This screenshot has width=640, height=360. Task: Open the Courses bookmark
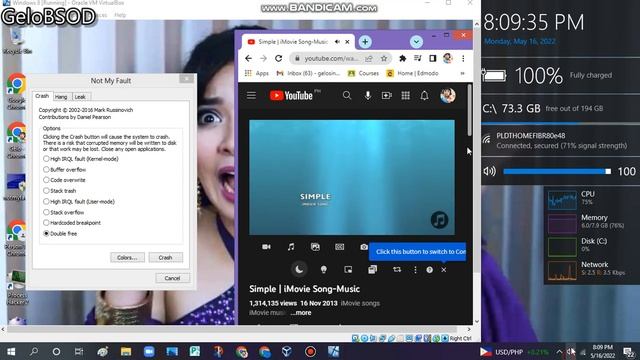coord(363,73)
